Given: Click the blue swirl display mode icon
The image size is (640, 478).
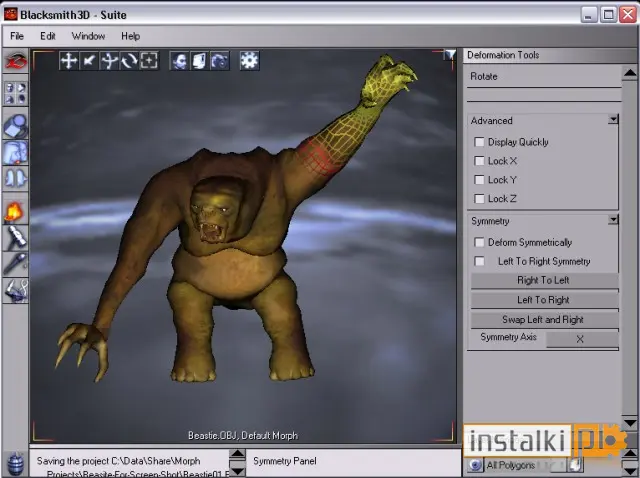Looking at the screenshot, I should pyautogui.click(x=219, y=61).
